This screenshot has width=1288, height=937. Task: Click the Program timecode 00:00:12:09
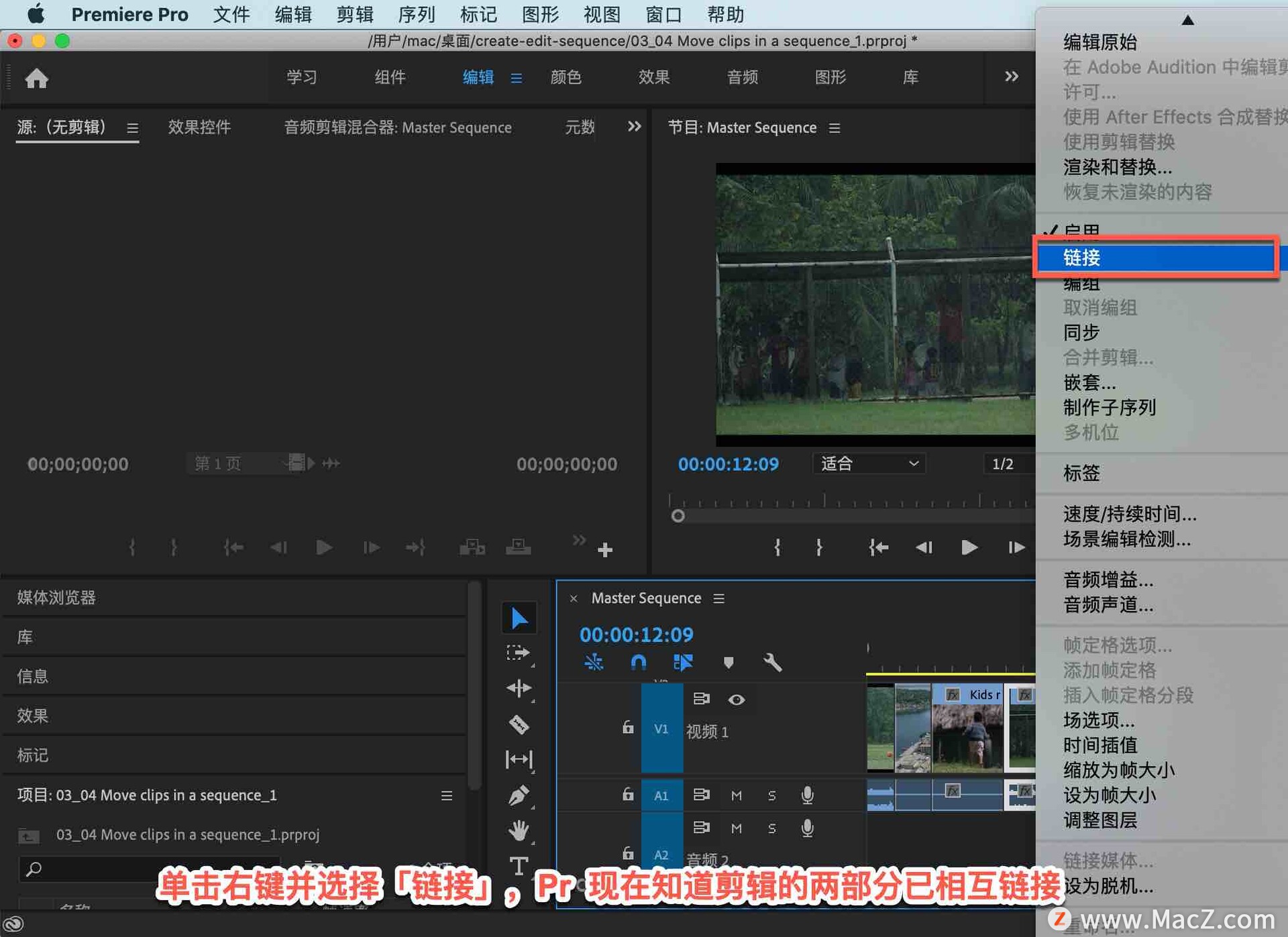pyautogui.click(x=728, y=464)
